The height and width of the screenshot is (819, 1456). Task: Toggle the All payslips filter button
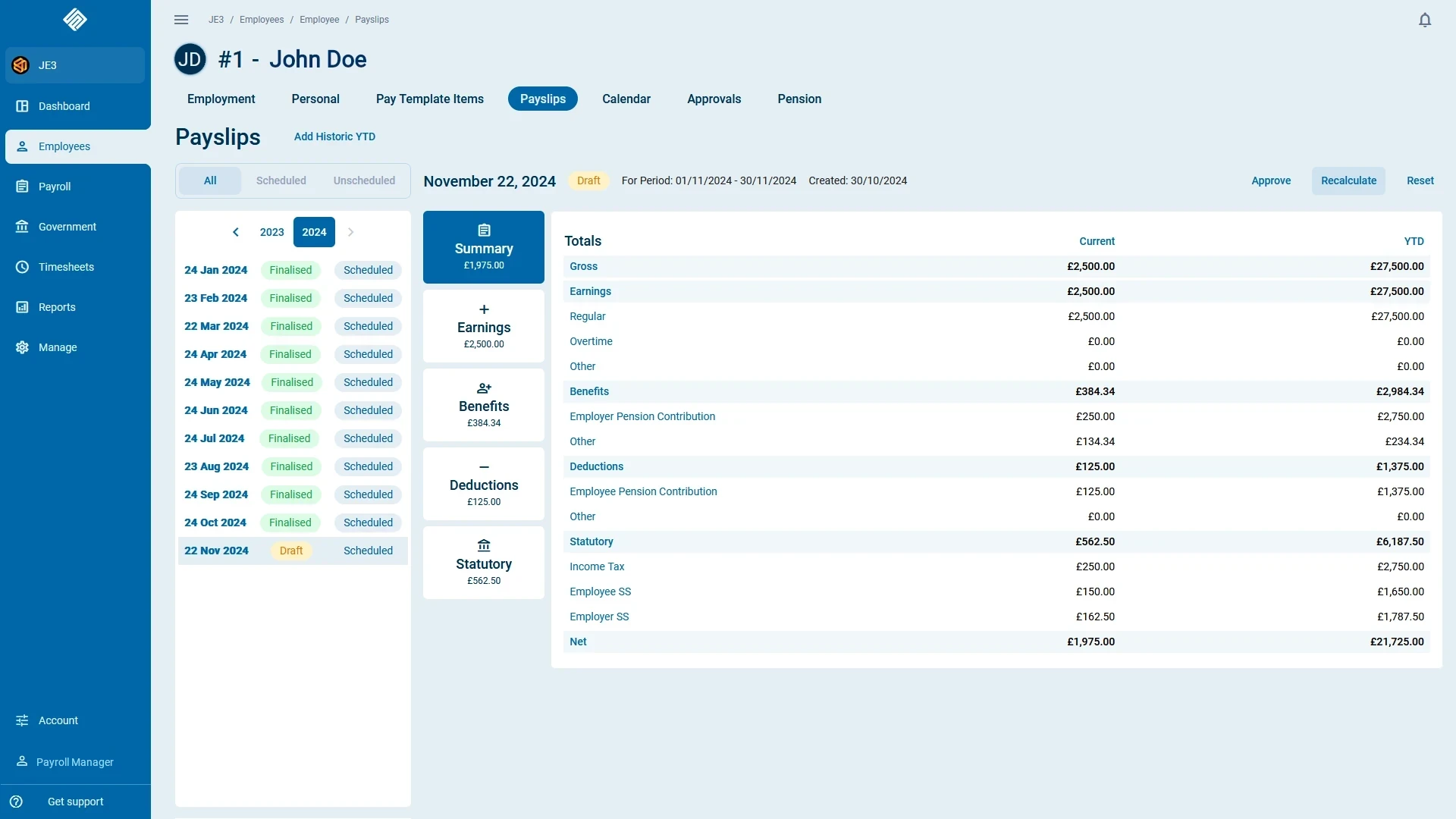[x=210, y=180]
